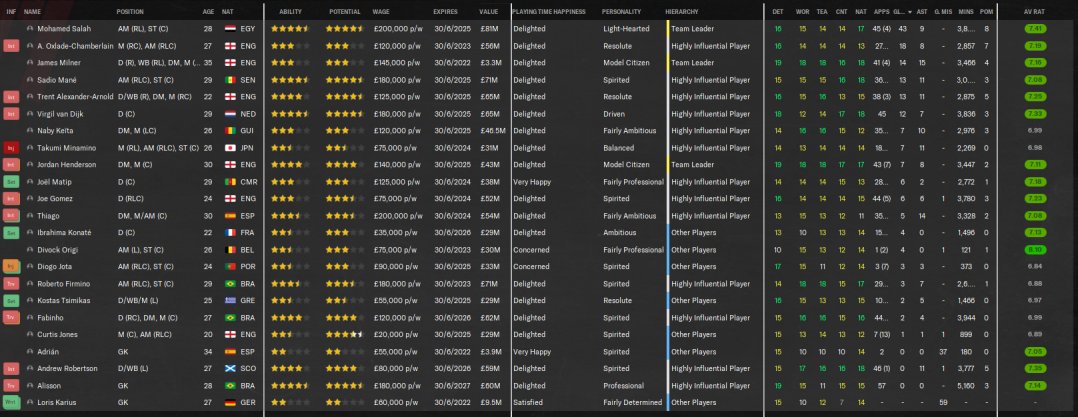The width and height of the screenshot is (1078, 417).
Task: Click the Int status badge for A. Oxlade-Chamberlain
Action: click(x=10, y=46)
